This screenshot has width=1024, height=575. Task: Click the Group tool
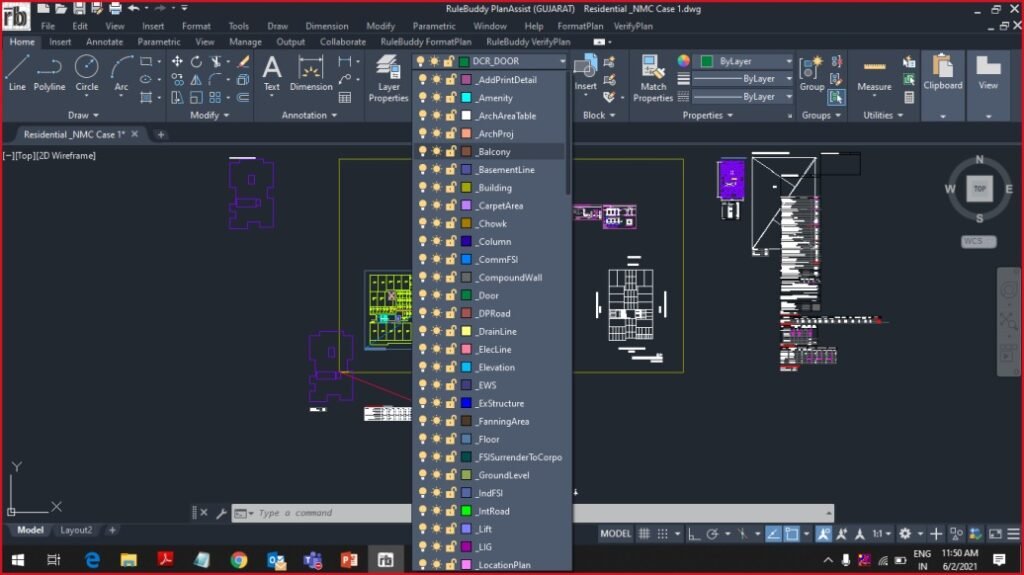pyautogui.click(x=811, y=73)
